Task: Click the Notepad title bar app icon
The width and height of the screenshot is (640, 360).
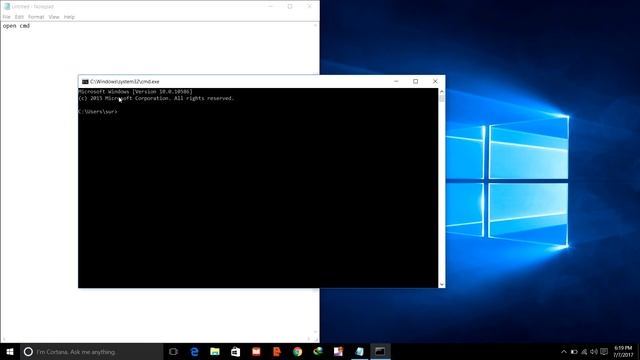Action: point(7,7)
